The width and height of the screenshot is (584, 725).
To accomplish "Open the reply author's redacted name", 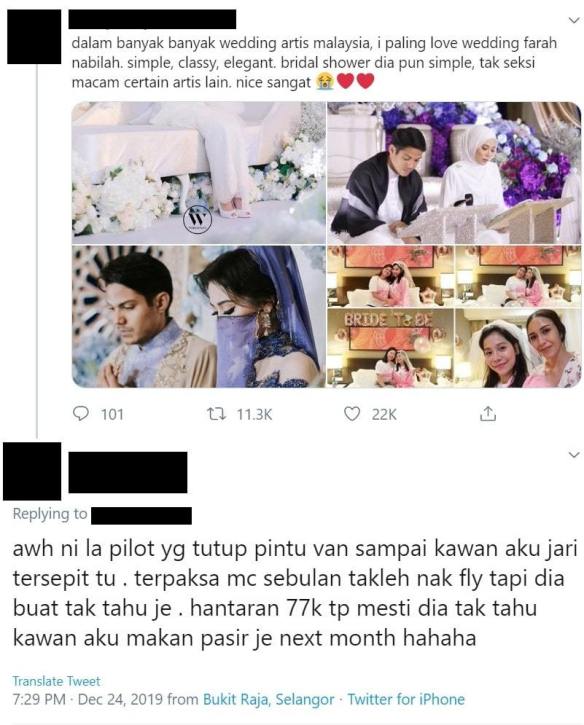I will coord(128,472).
